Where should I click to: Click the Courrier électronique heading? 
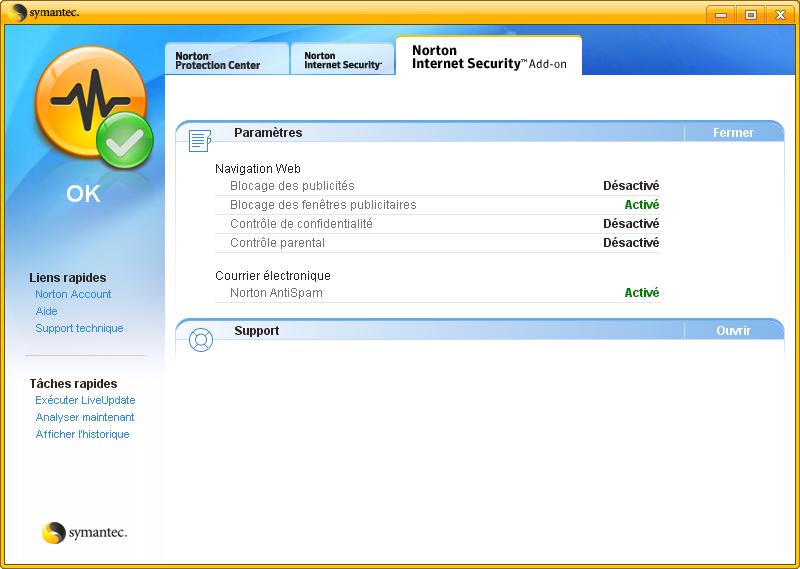[x=272, y=276]
